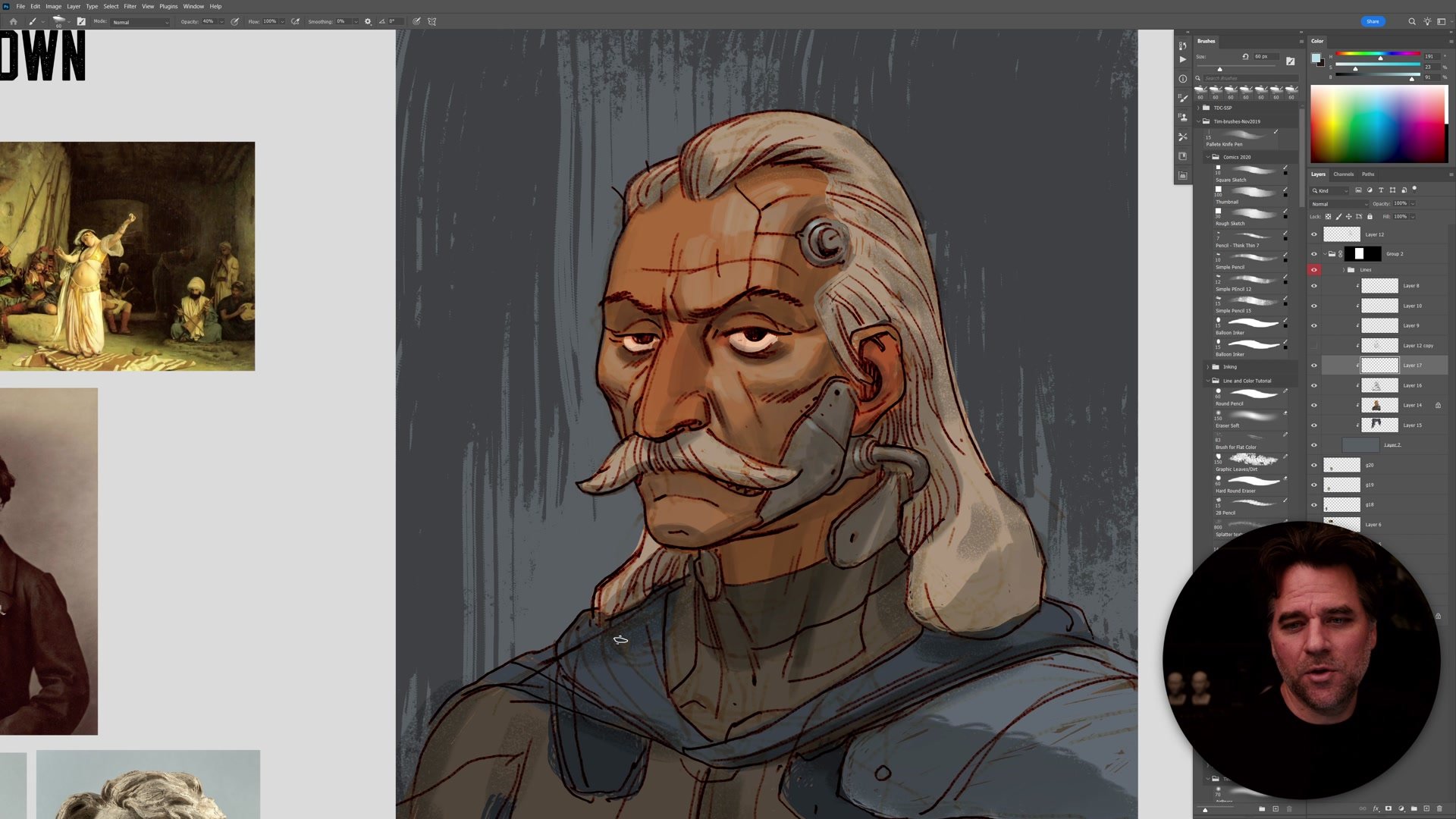1456x819 pixels.
Task: Enable airbrush-style build-up icon
Action: [296, 21]
